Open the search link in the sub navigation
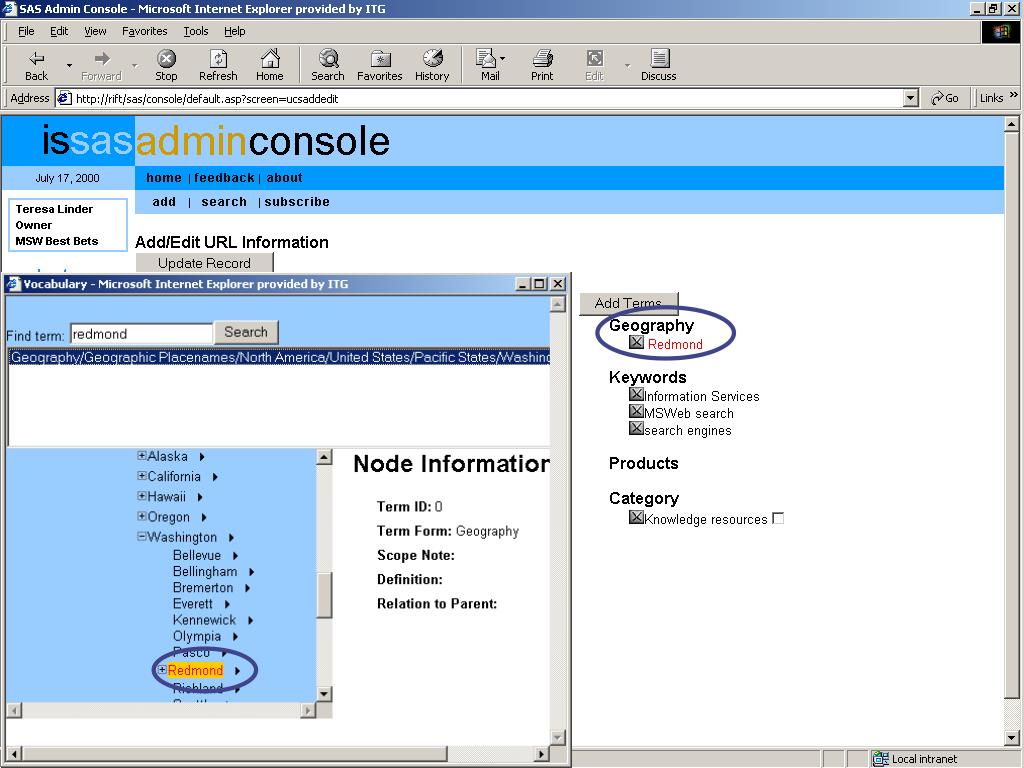The image size is (1024, 768). coord(224,202)
